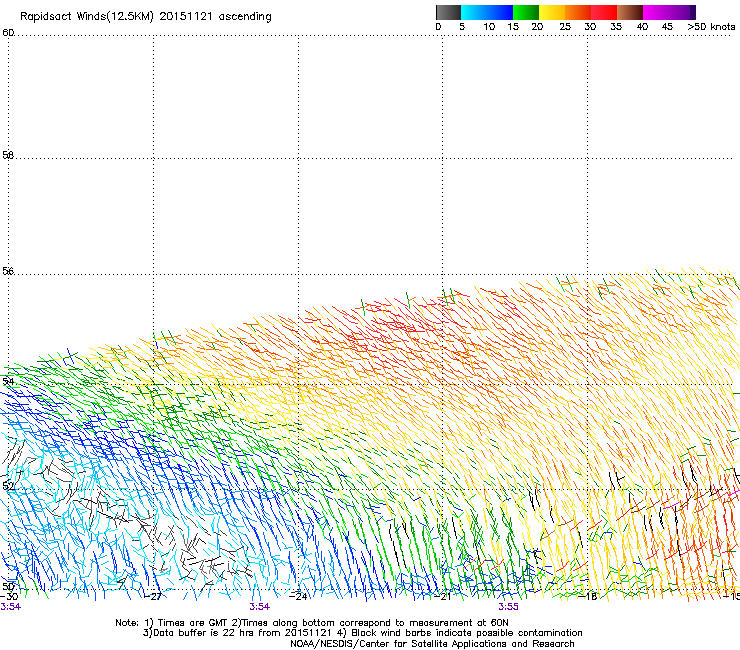Click the note line 'Data buffer is 22 hrs'
The height and width of the screenshot is (650, 740).
point(203,633)
